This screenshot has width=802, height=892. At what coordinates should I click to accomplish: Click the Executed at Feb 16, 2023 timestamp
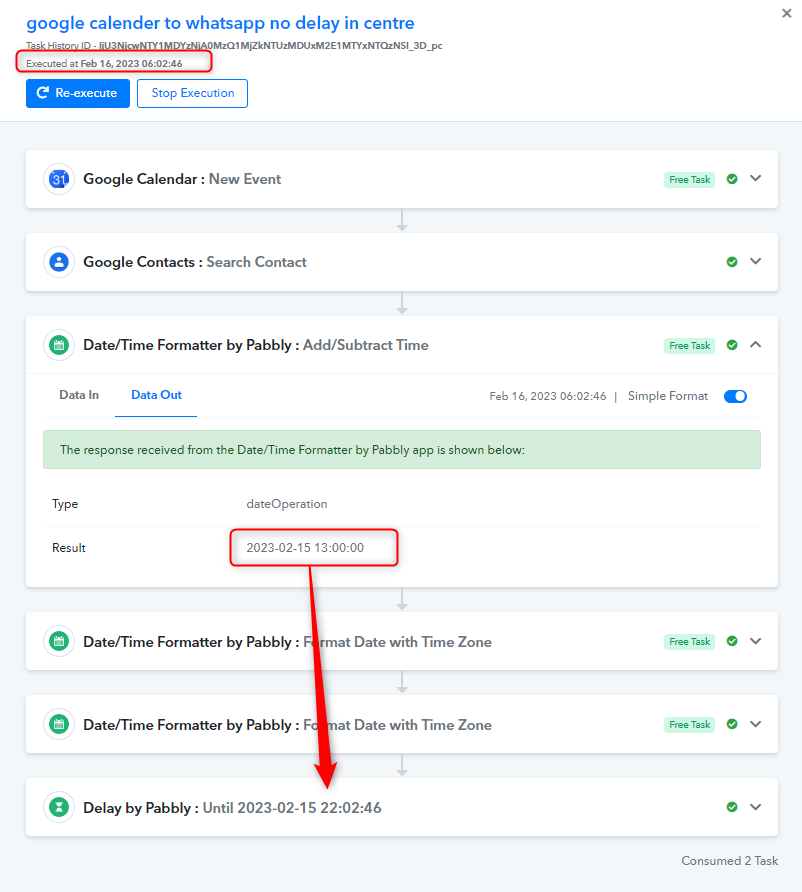[x=104, y=64]
